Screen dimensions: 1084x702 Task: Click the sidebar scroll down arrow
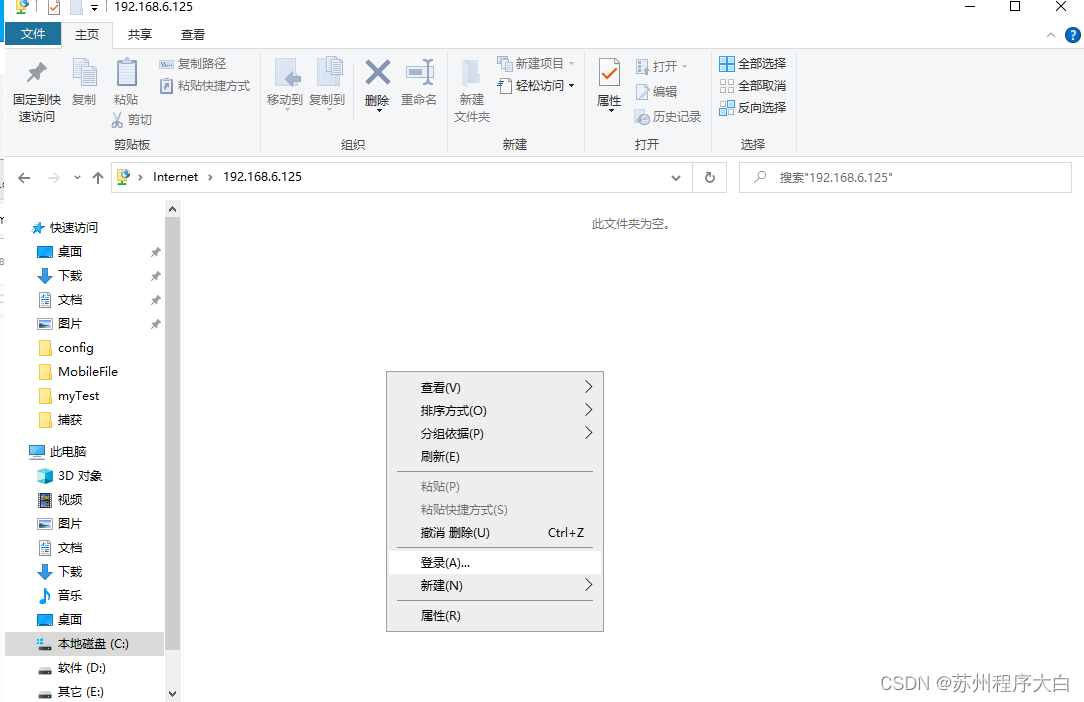click(x=173, y=693)
